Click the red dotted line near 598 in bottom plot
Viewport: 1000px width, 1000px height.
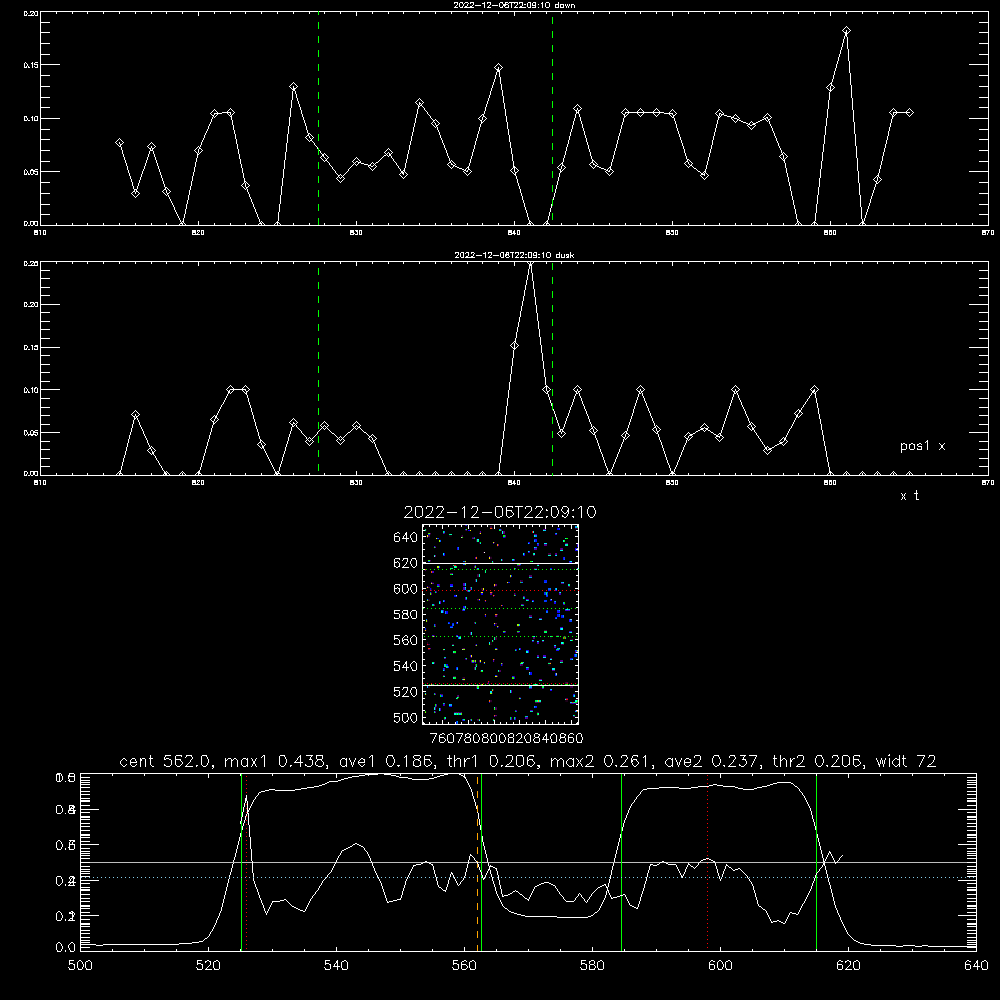point(707,861)
